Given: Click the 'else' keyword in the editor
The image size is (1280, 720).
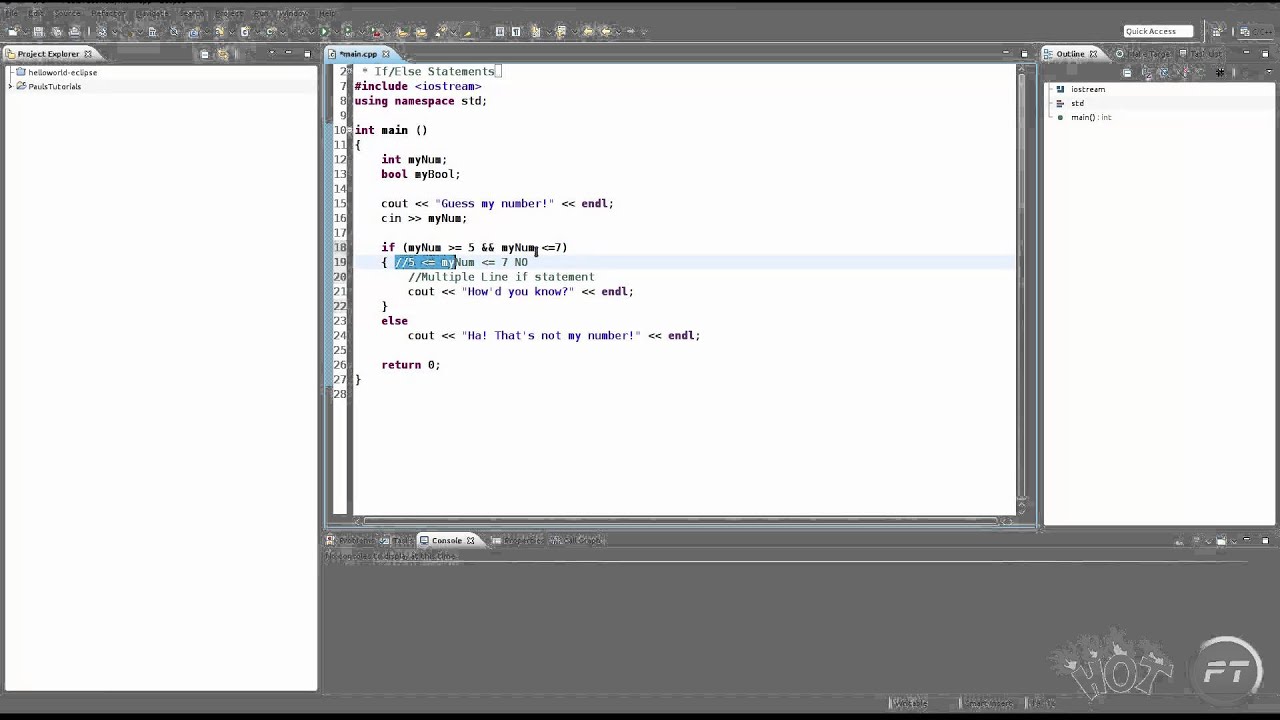Looking at the screenshot, I should coord(394,321).
